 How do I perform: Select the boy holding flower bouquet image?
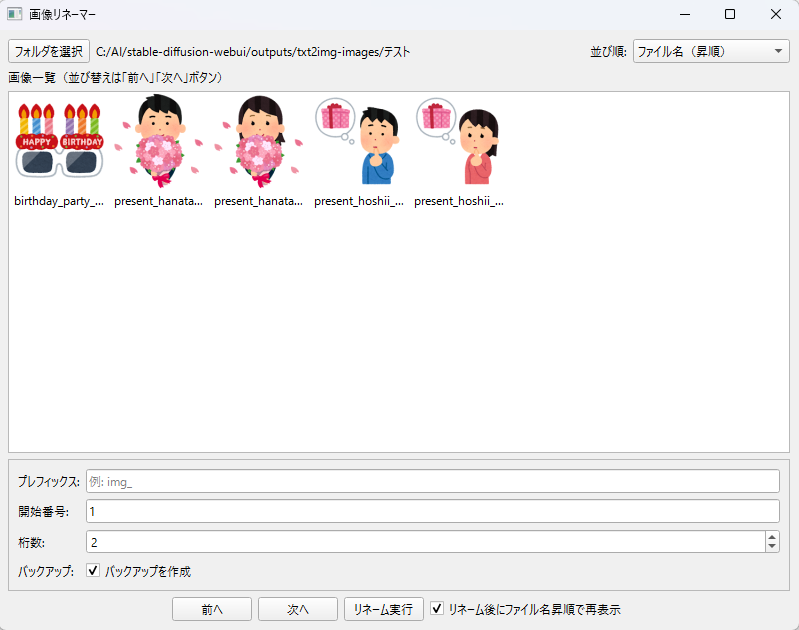pyautogui.click(x=159, y=141)
